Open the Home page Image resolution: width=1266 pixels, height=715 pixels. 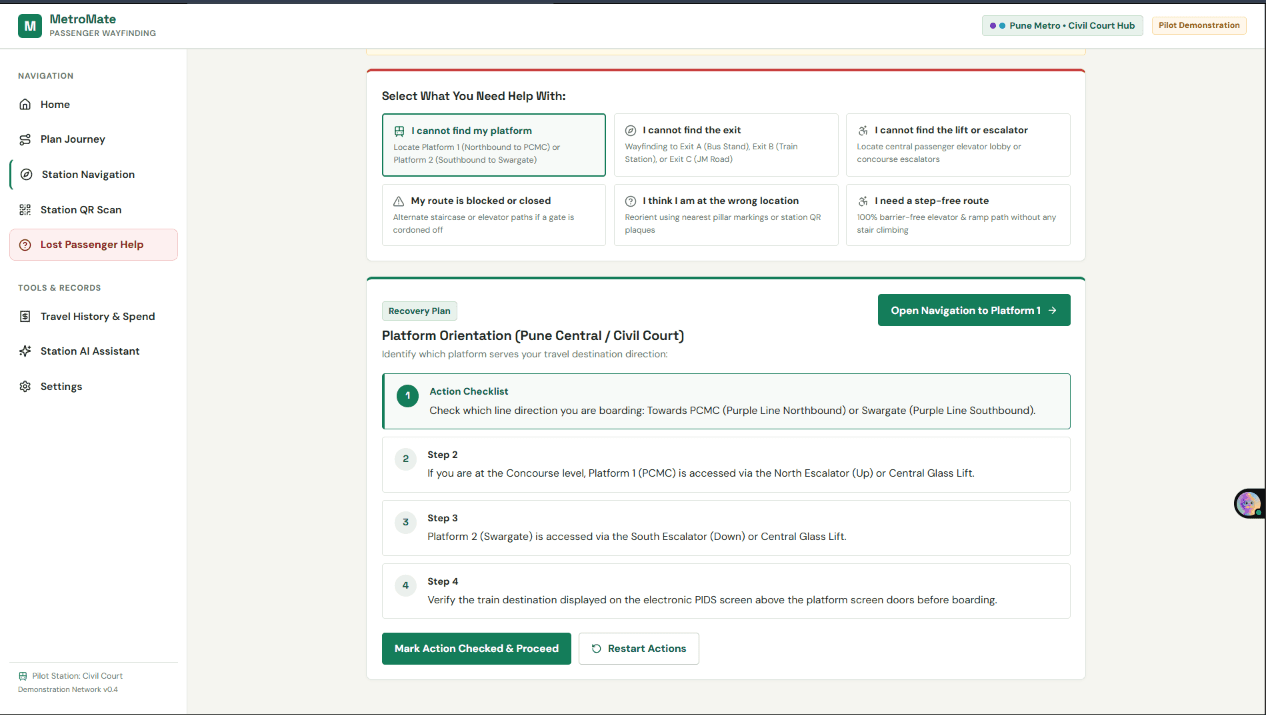93,104
